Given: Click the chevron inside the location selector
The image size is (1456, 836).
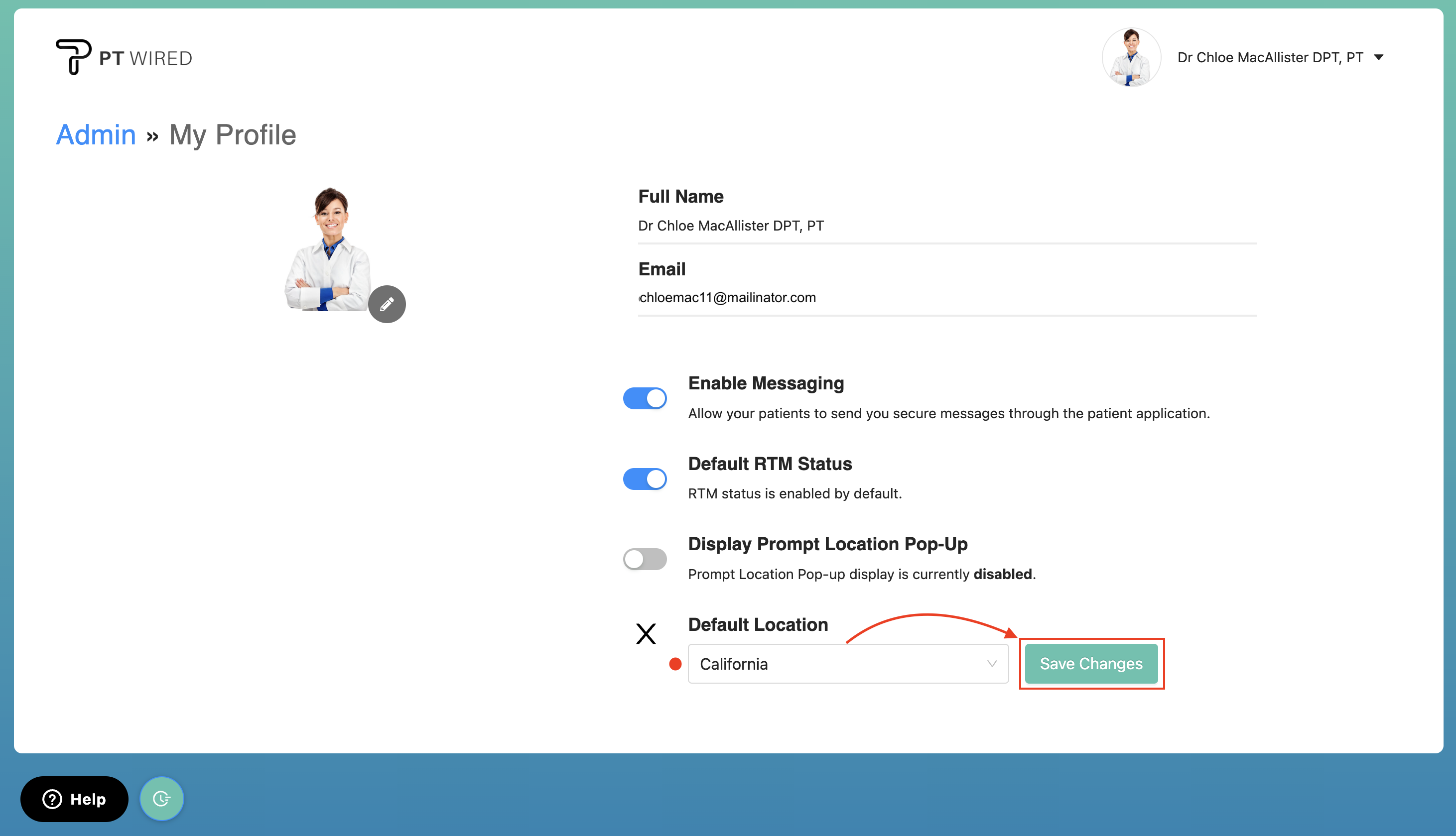Looking at the screenshot, I should 991,664.
